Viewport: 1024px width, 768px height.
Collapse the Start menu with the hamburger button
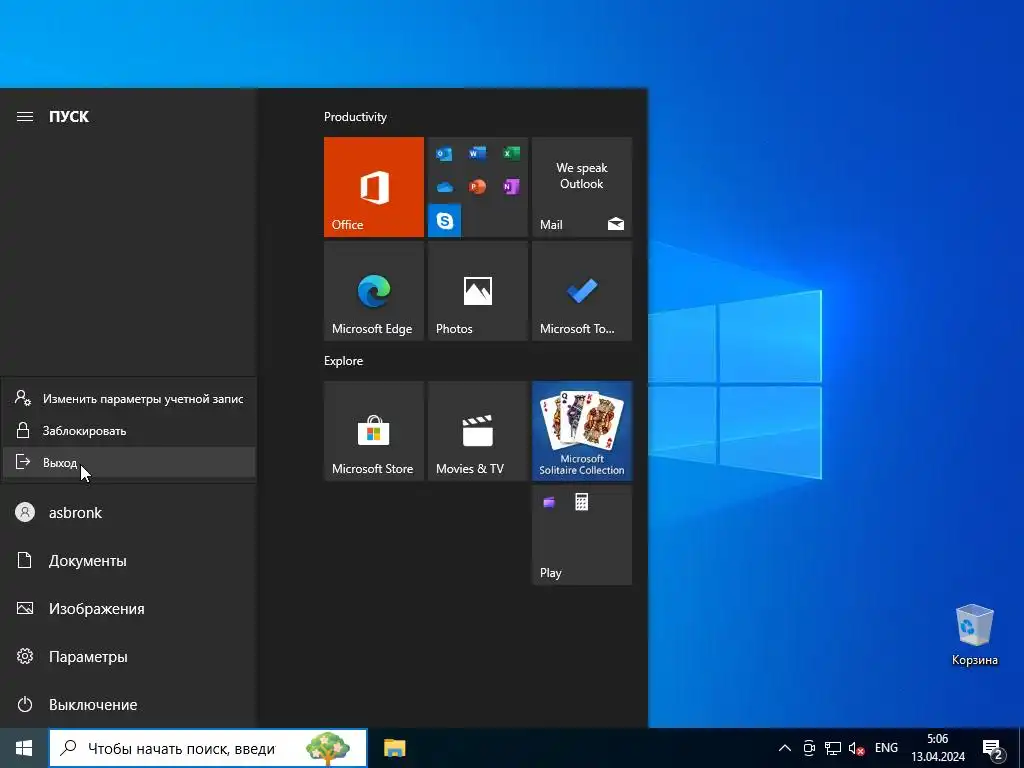click(25, 117)
